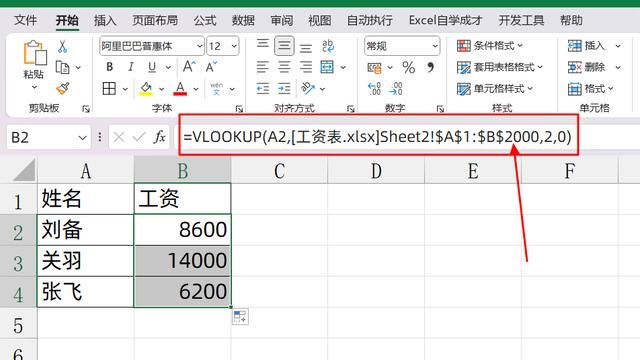The width and height of the screenshot is (640, 360).
Task: Open the font name dropdown
Action: click(x=200, y=46)
